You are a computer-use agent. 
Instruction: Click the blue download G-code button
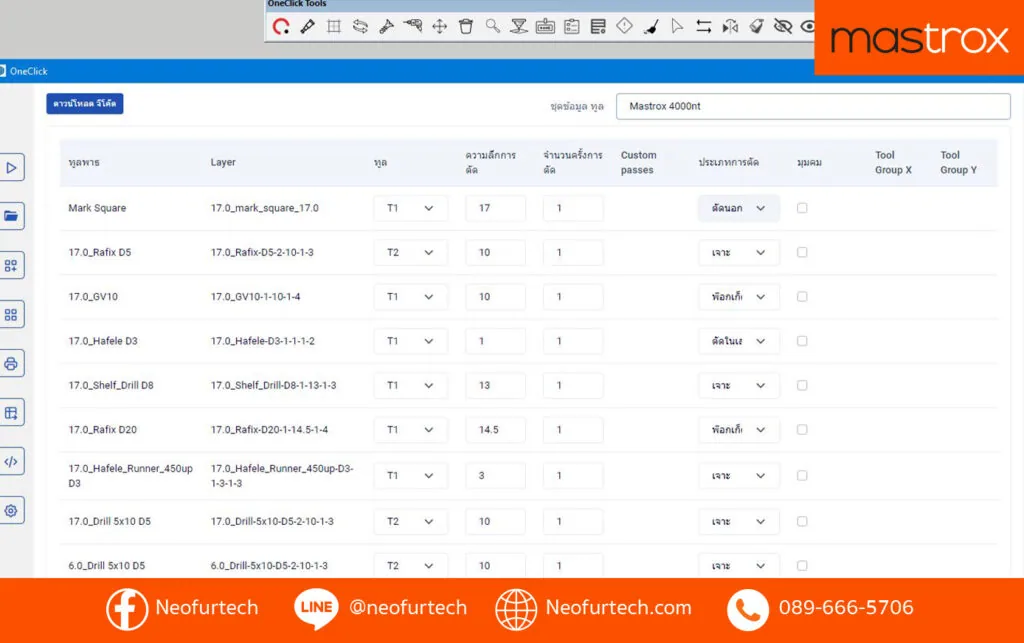(85, 104)
